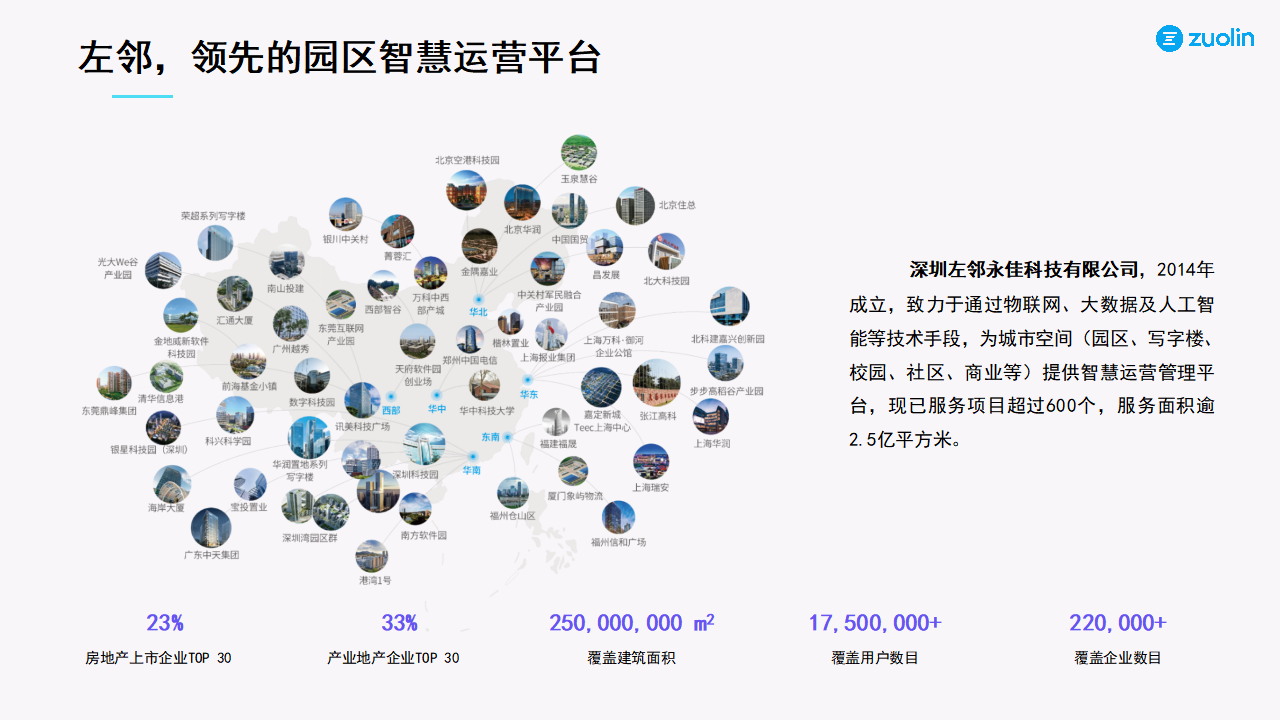Click the 万科中西部产城 photo
The width and height of the screenshot is (1280, 720).
(430, 273)
